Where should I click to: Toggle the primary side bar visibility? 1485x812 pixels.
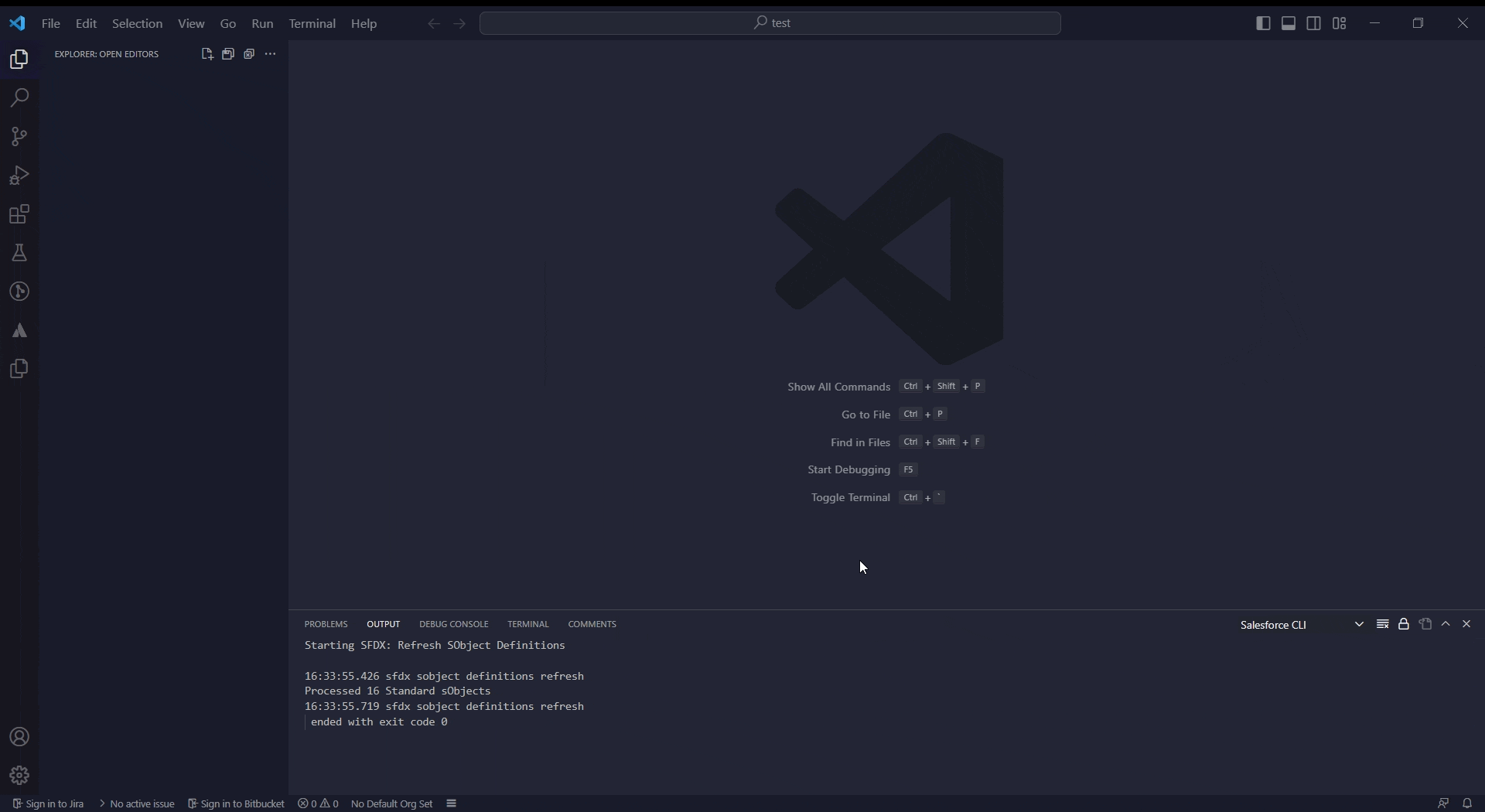(1264, 23)
